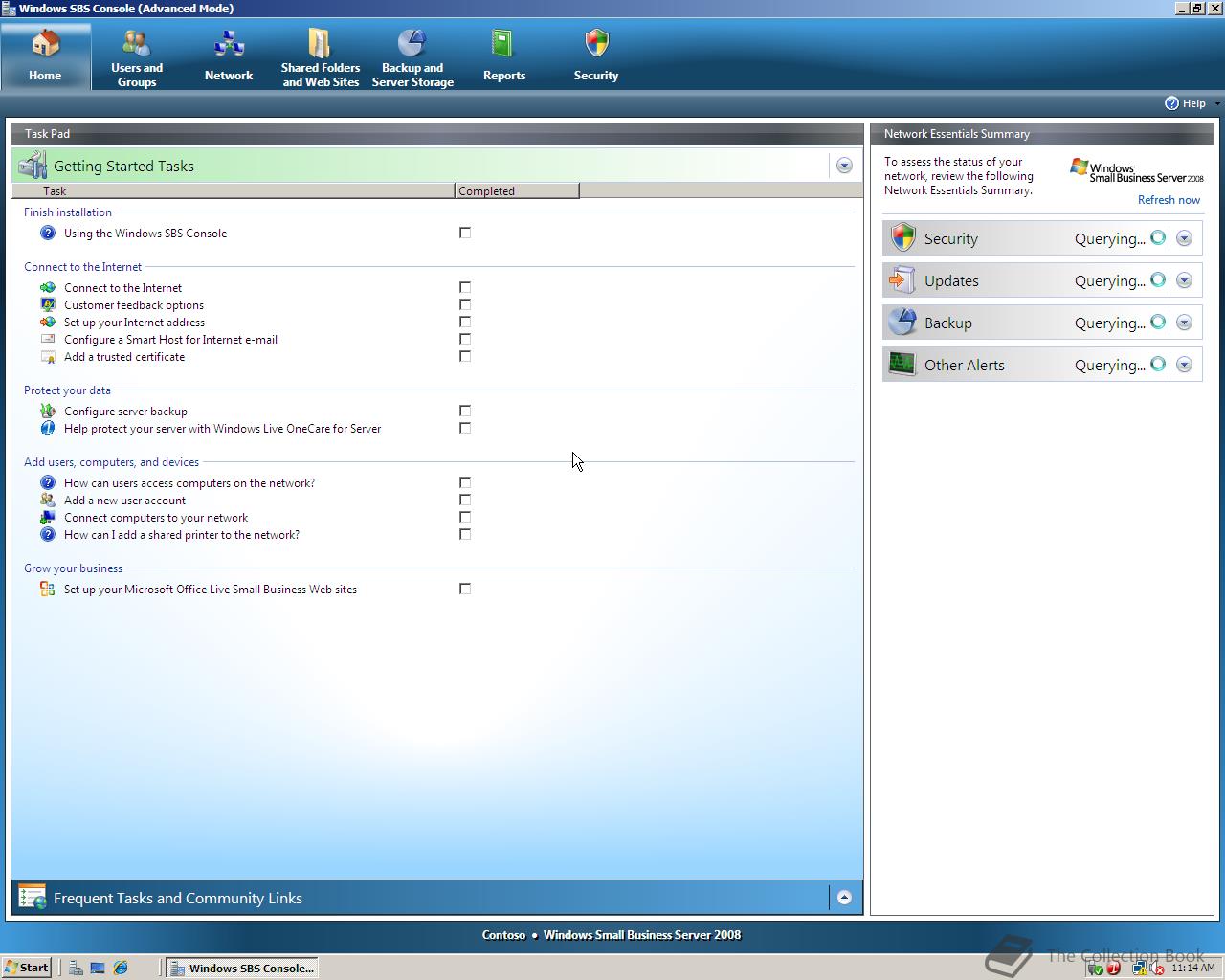Open Add a trusted certificate task

[x=124, y=357]
